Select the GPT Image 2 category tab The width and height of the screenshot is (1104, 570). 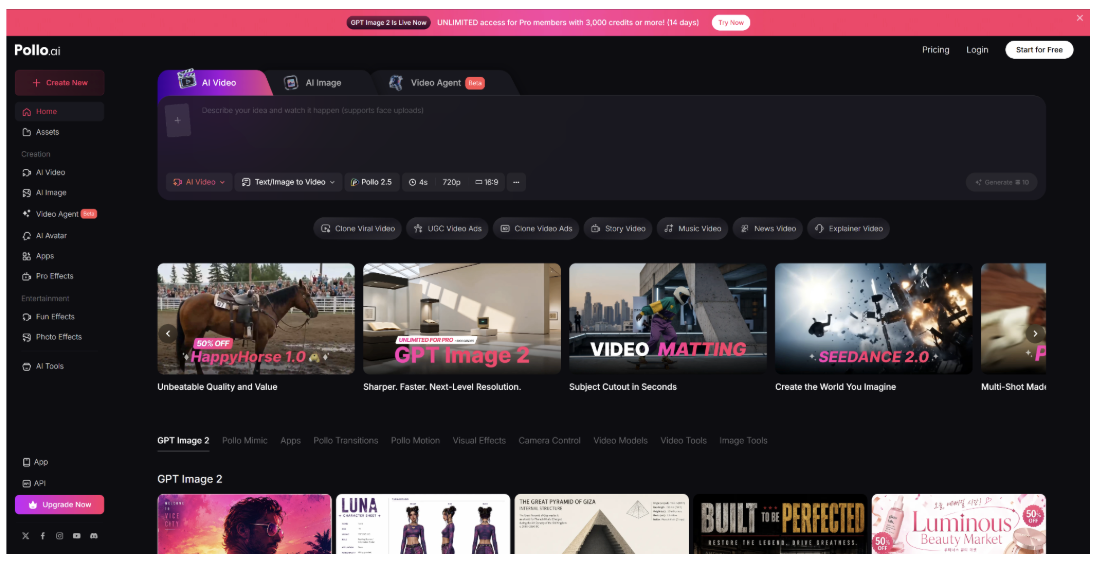click(183, 441)
